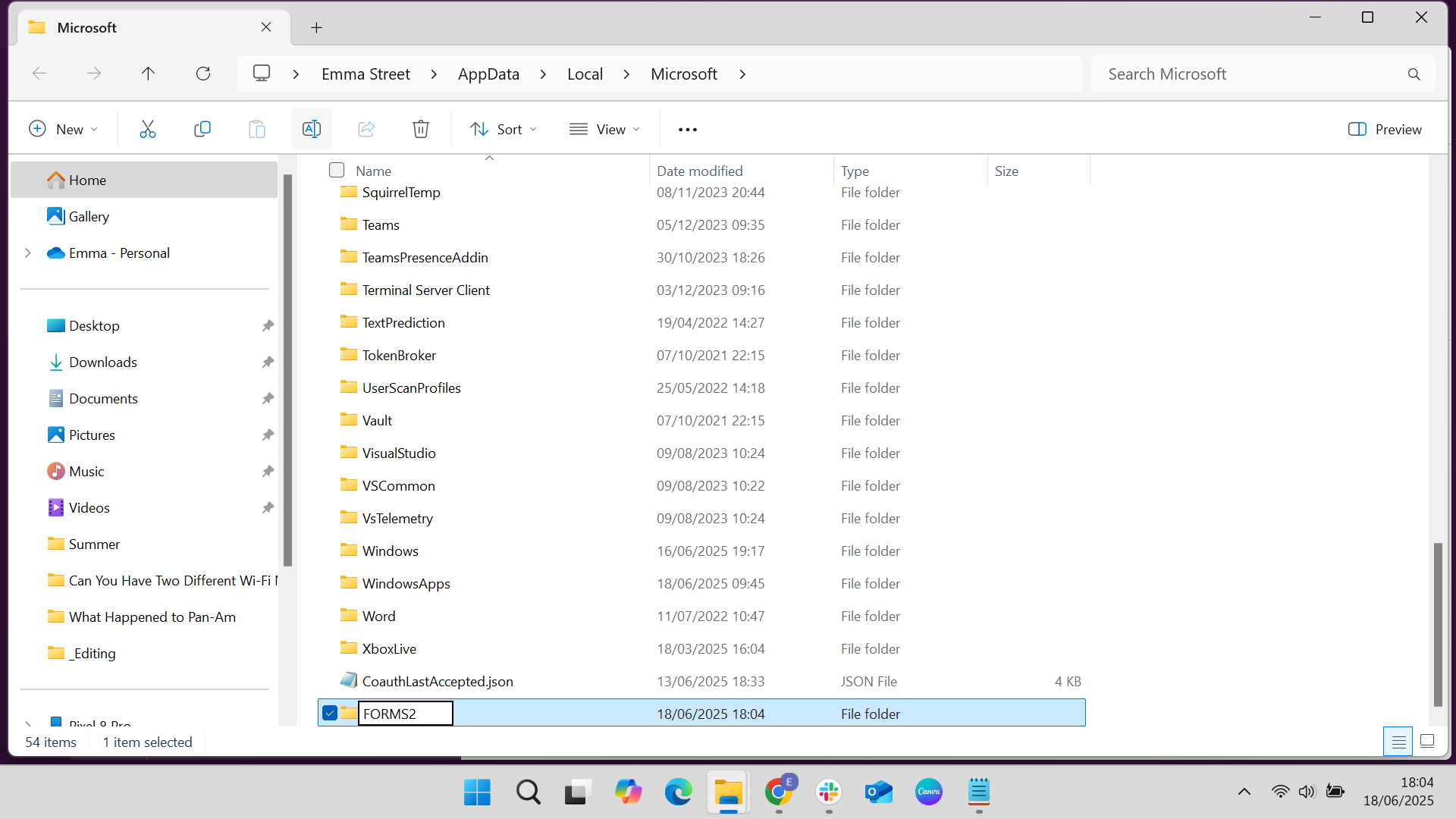Open the See more ellipsis menu

click(x=687, y=130)
